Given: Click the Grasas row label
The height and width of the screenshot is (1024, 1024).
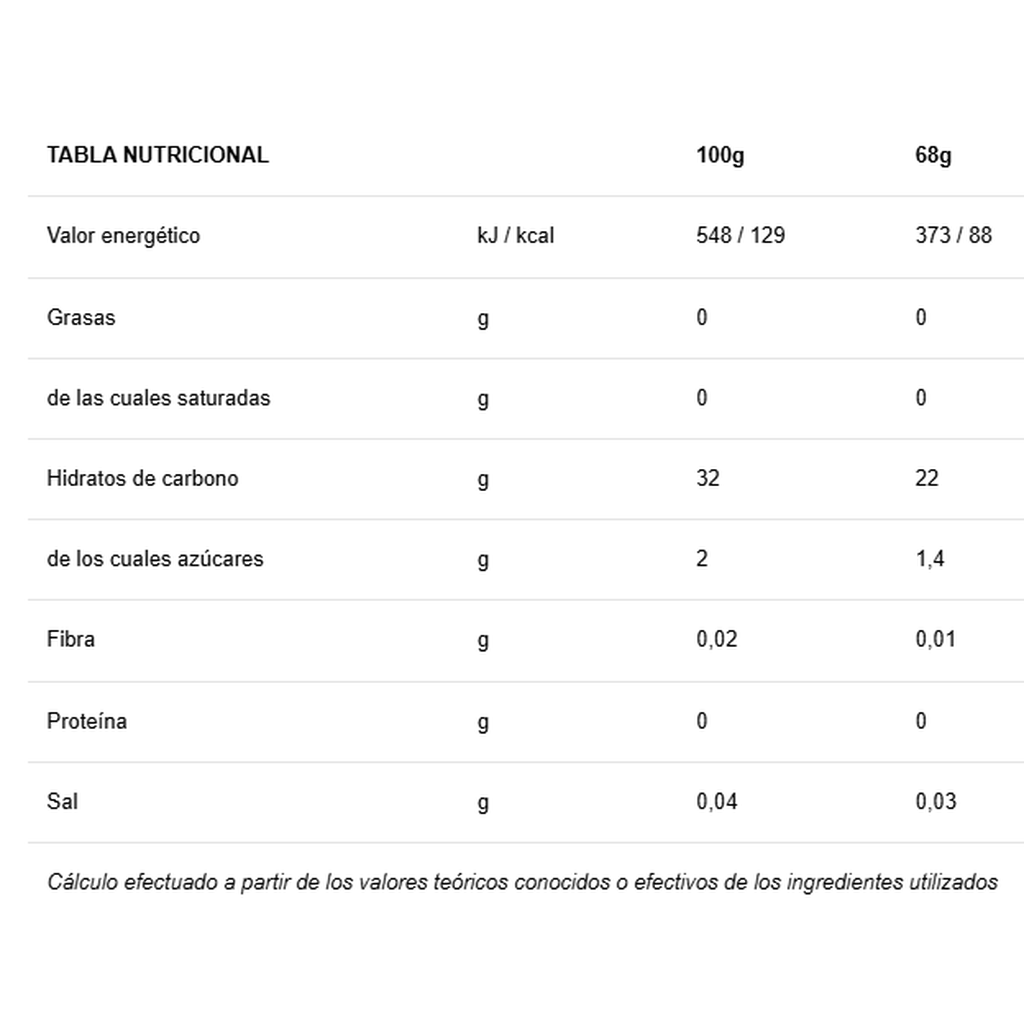Looking at the screenshot, I should click(81, 318).
